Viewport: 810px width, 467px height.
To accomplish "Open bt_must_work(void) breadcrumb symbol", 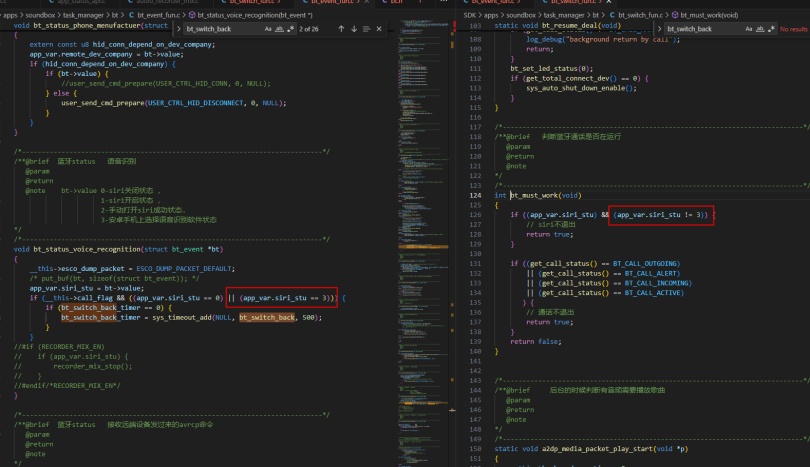I will (709, 15).
